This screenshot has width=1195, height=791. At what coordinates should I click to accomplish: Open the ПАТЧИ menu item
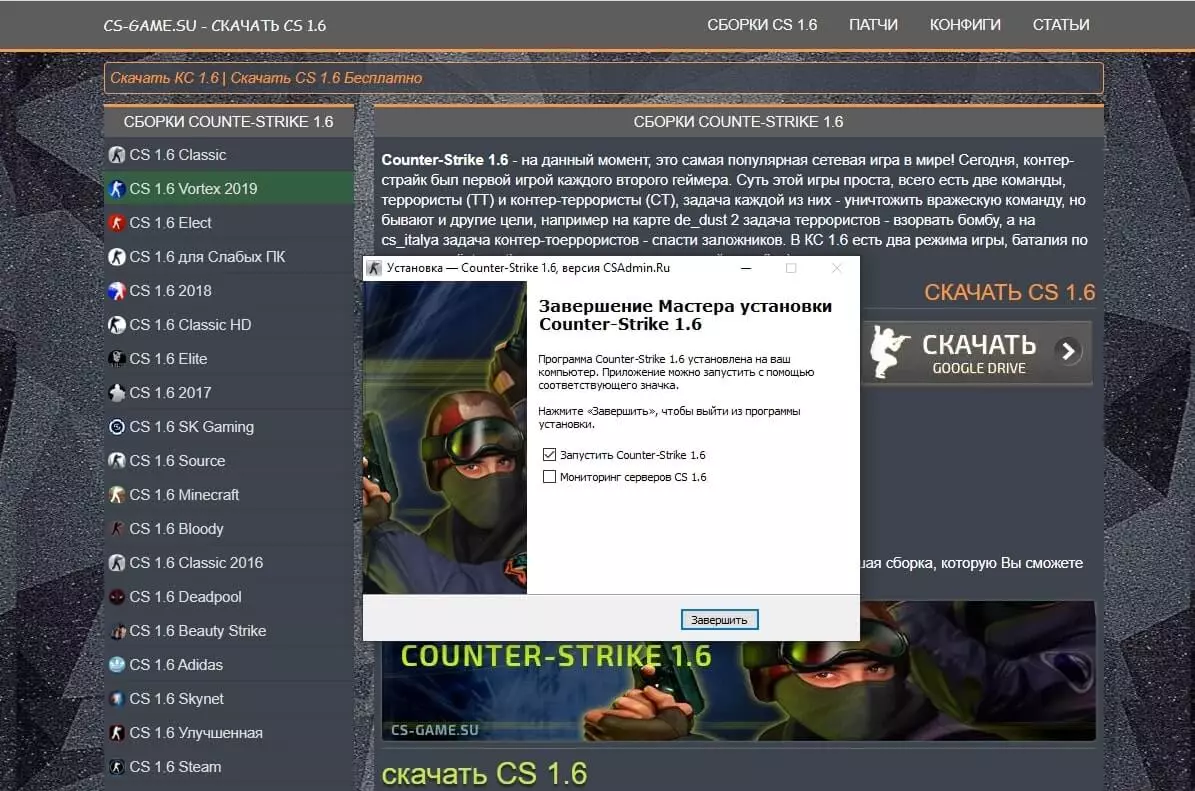tap(873, 25)
